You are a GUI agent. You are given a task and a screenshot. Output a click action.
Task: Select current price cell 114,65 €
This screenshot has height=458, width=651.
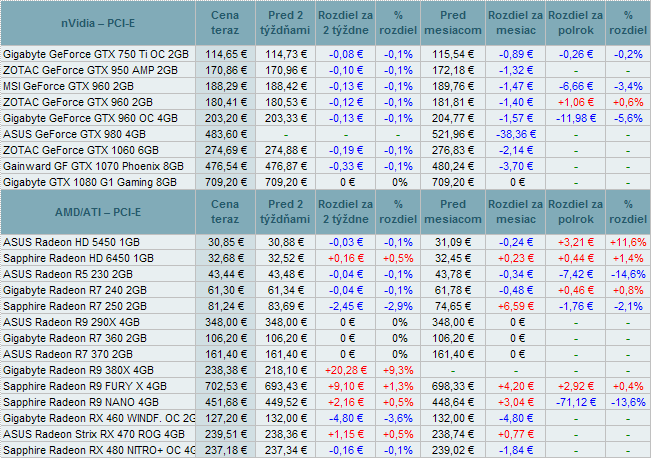click(225, 54)
